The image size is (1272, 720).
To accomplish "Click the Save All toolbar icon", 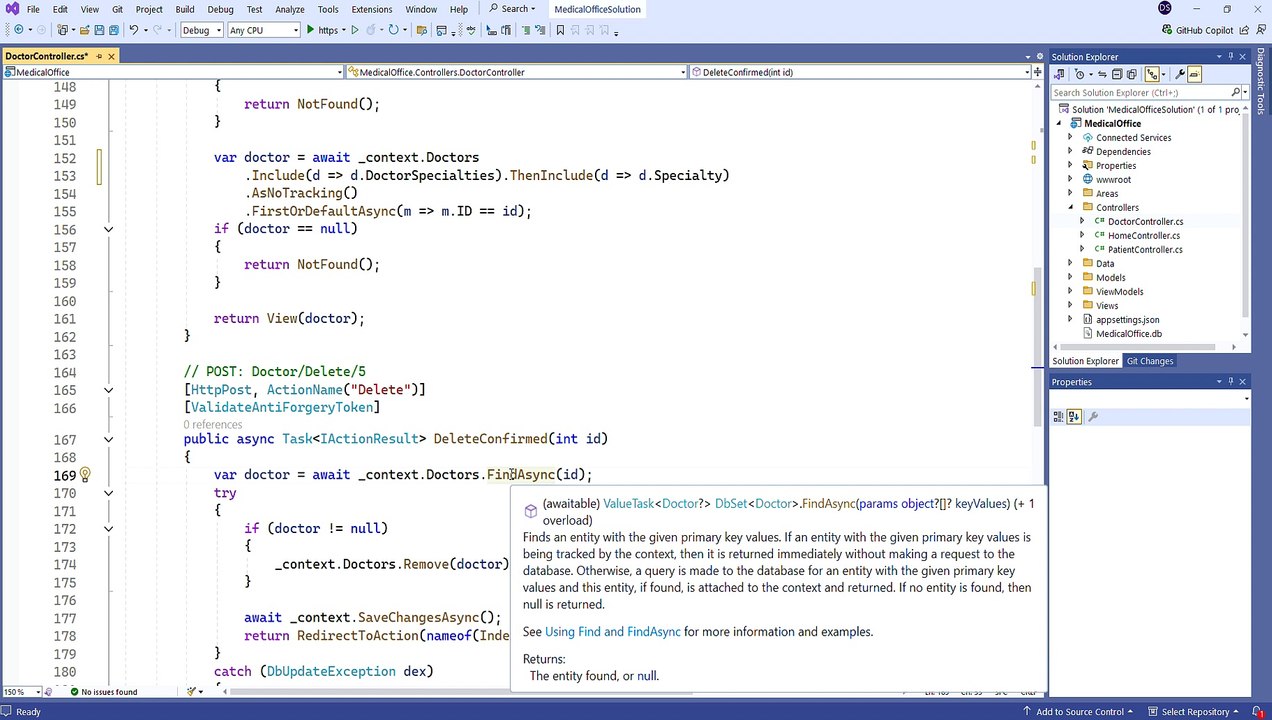I will (x=113, y=30).
